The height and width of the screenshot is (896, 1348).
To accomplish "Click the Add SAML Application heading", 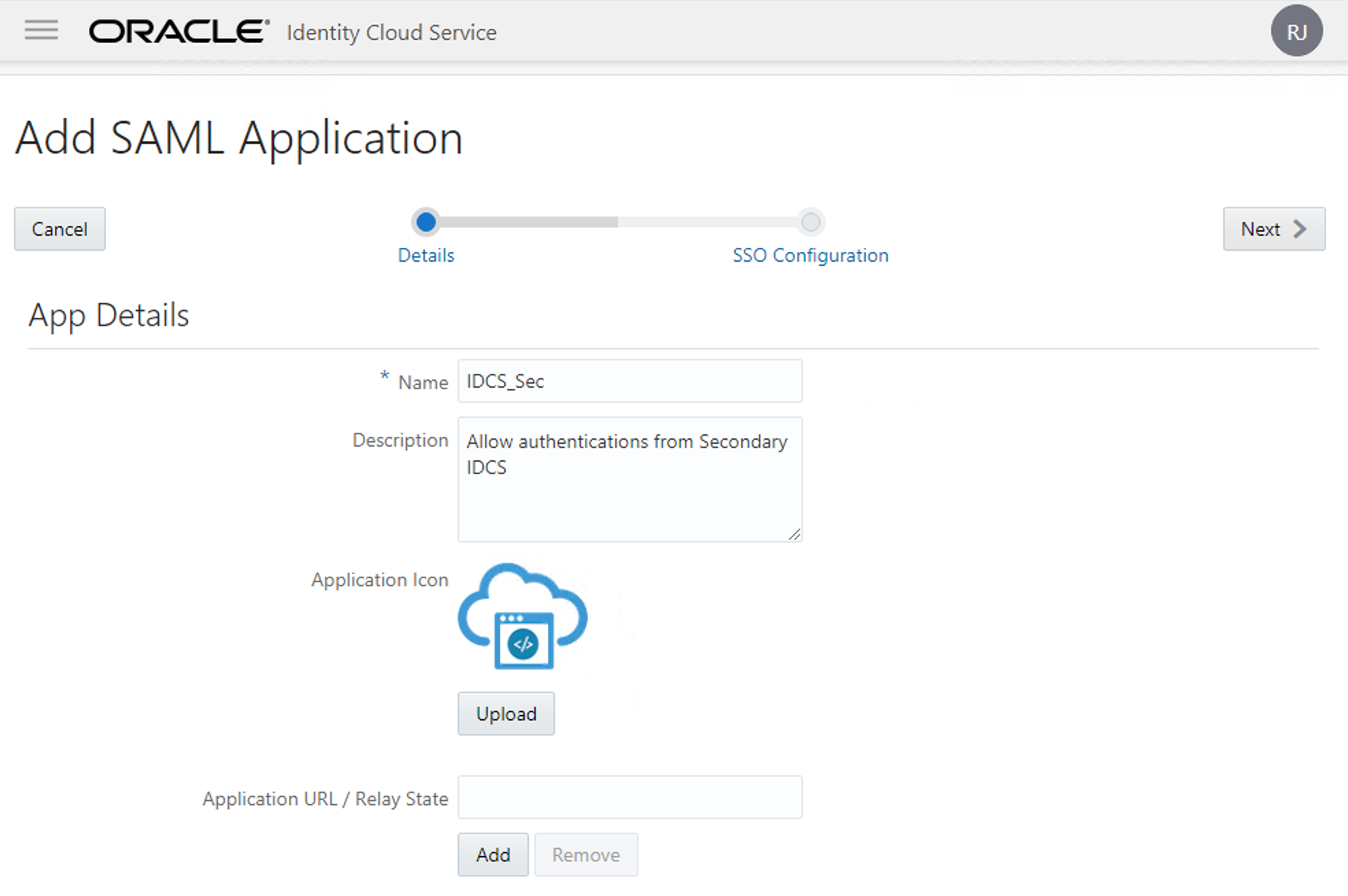I will [239, 138].
